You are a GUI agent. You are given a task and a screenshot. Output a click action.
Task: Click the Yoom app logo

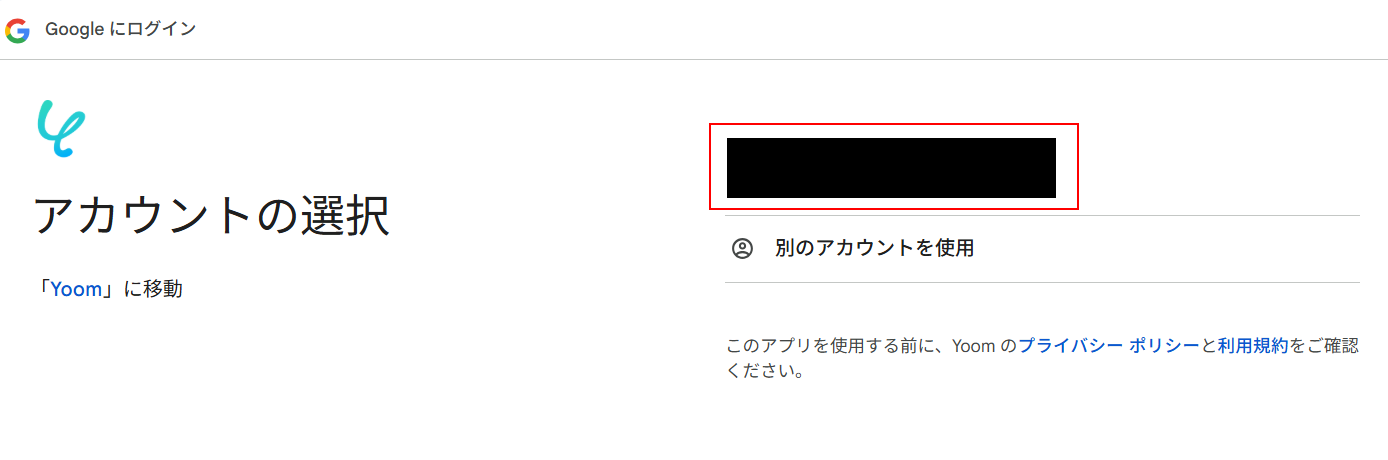coord(61,128)
